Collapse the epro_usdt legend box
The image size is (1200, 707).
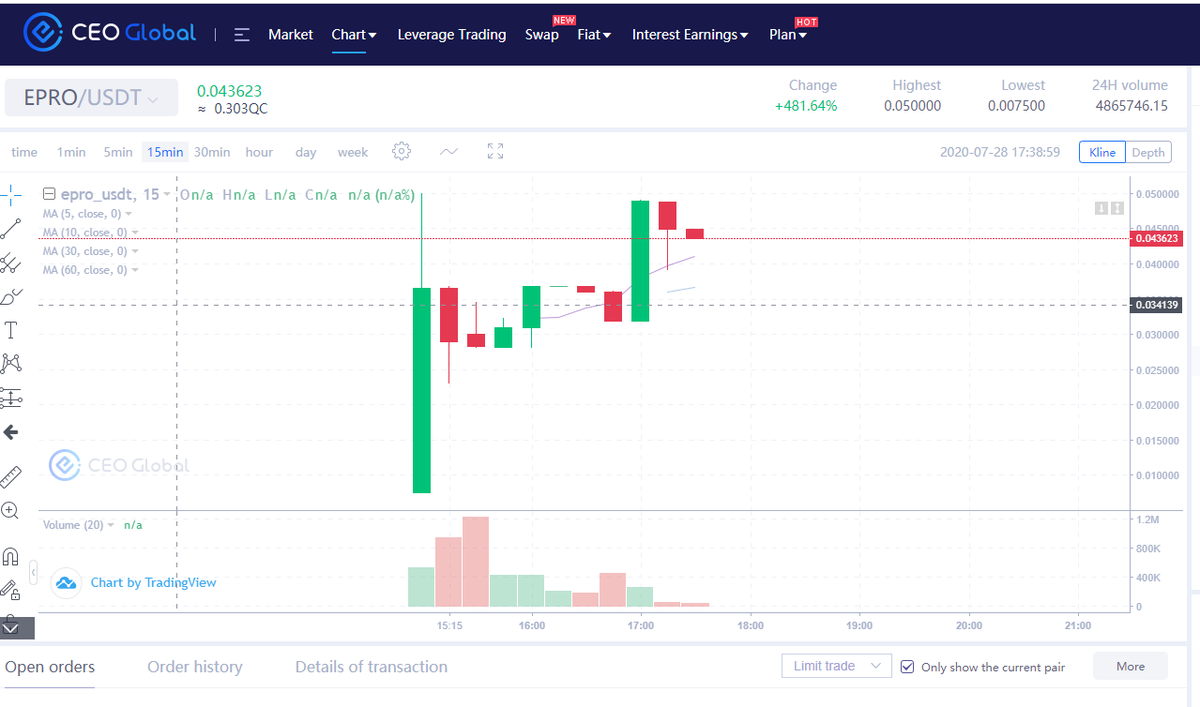click(x=50, y=194)
